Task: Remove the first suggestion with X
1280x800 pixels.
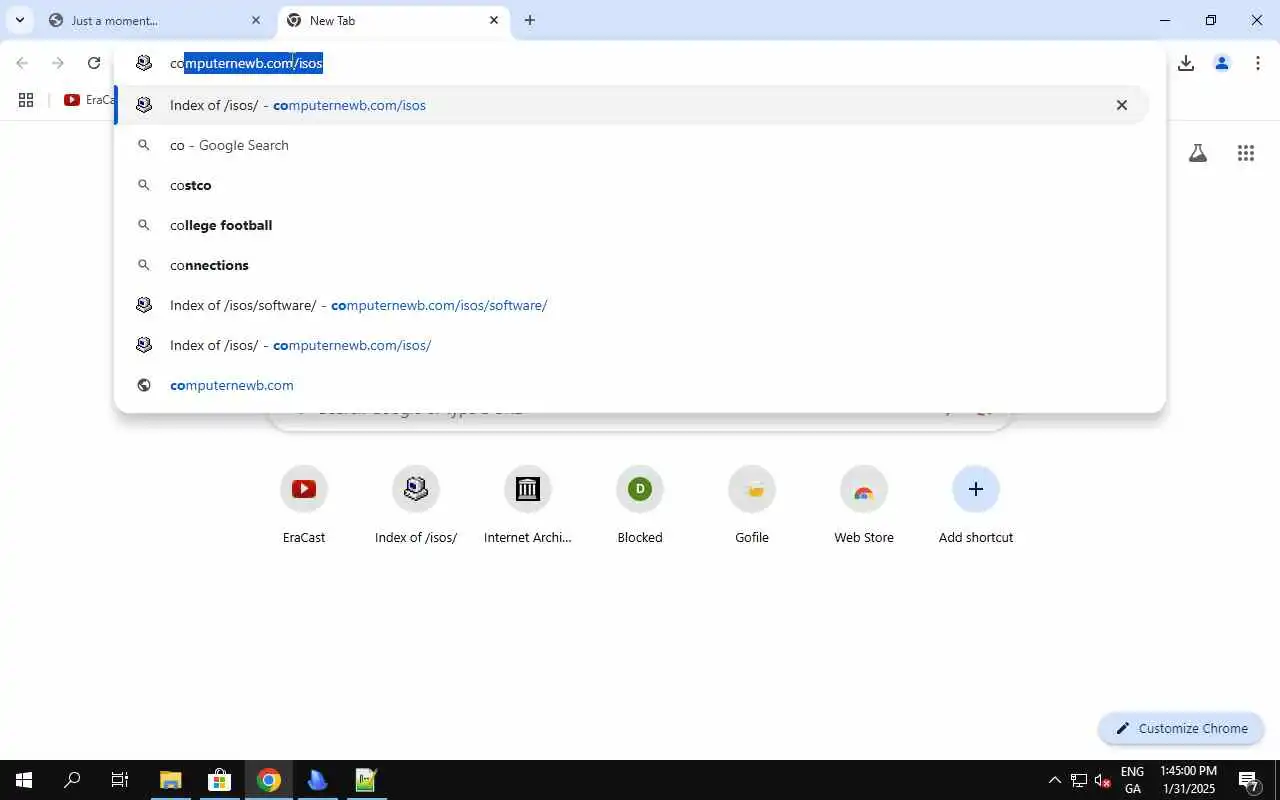Action: 1122,105
